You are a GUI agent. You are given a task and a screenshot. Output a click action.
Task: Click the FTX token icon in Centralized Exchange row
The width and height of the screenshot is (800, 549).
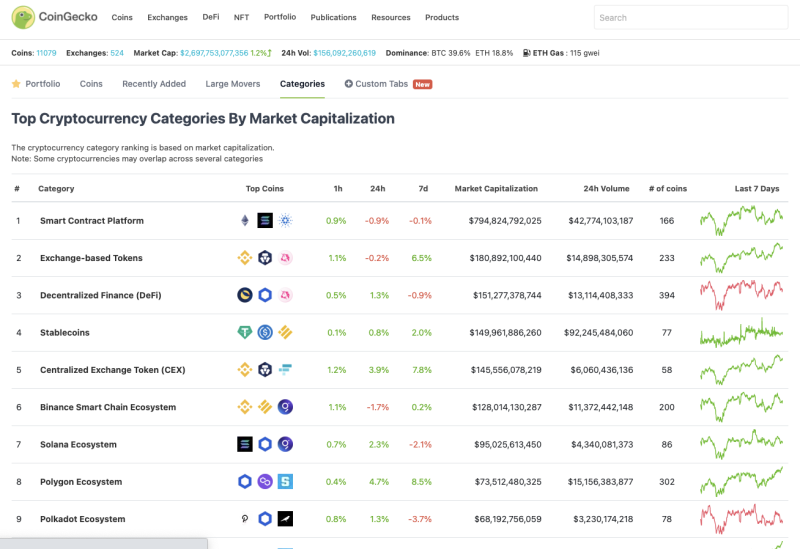(x=285, y=369)
